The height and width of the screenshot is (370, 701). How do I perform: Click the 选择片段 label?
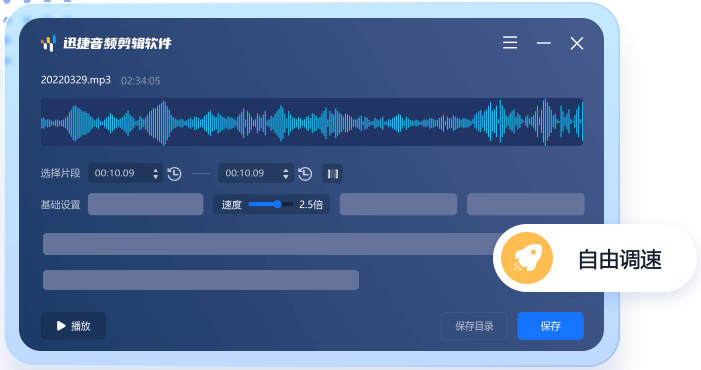coord(60,173)
